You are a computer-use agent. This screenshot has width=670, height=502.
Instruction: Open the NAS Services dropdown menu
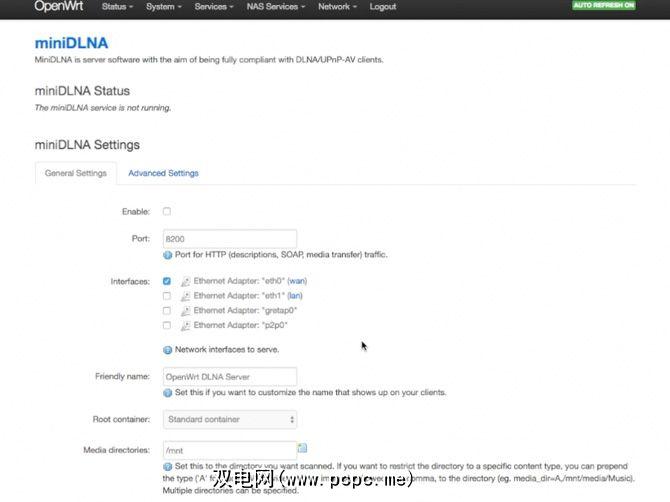pyautogui.click(x=276, y=7)
